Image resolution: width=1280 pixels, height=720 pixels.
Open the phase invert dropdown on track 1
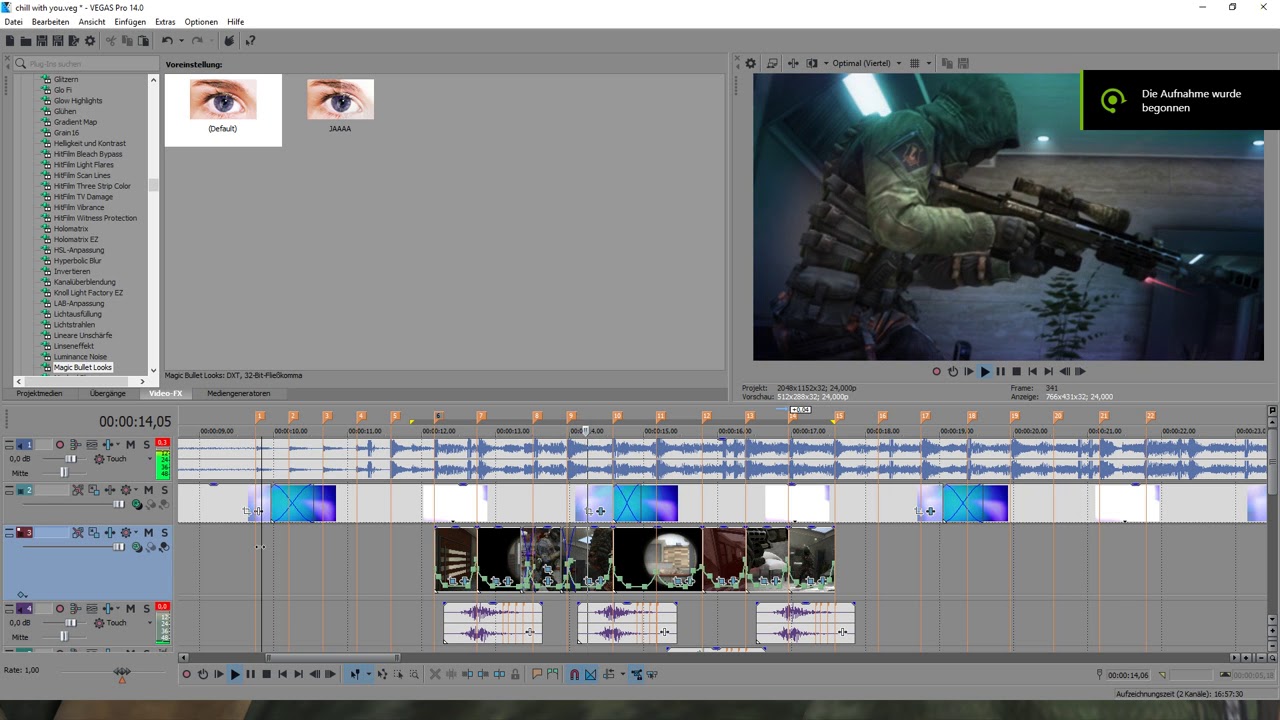118,445
